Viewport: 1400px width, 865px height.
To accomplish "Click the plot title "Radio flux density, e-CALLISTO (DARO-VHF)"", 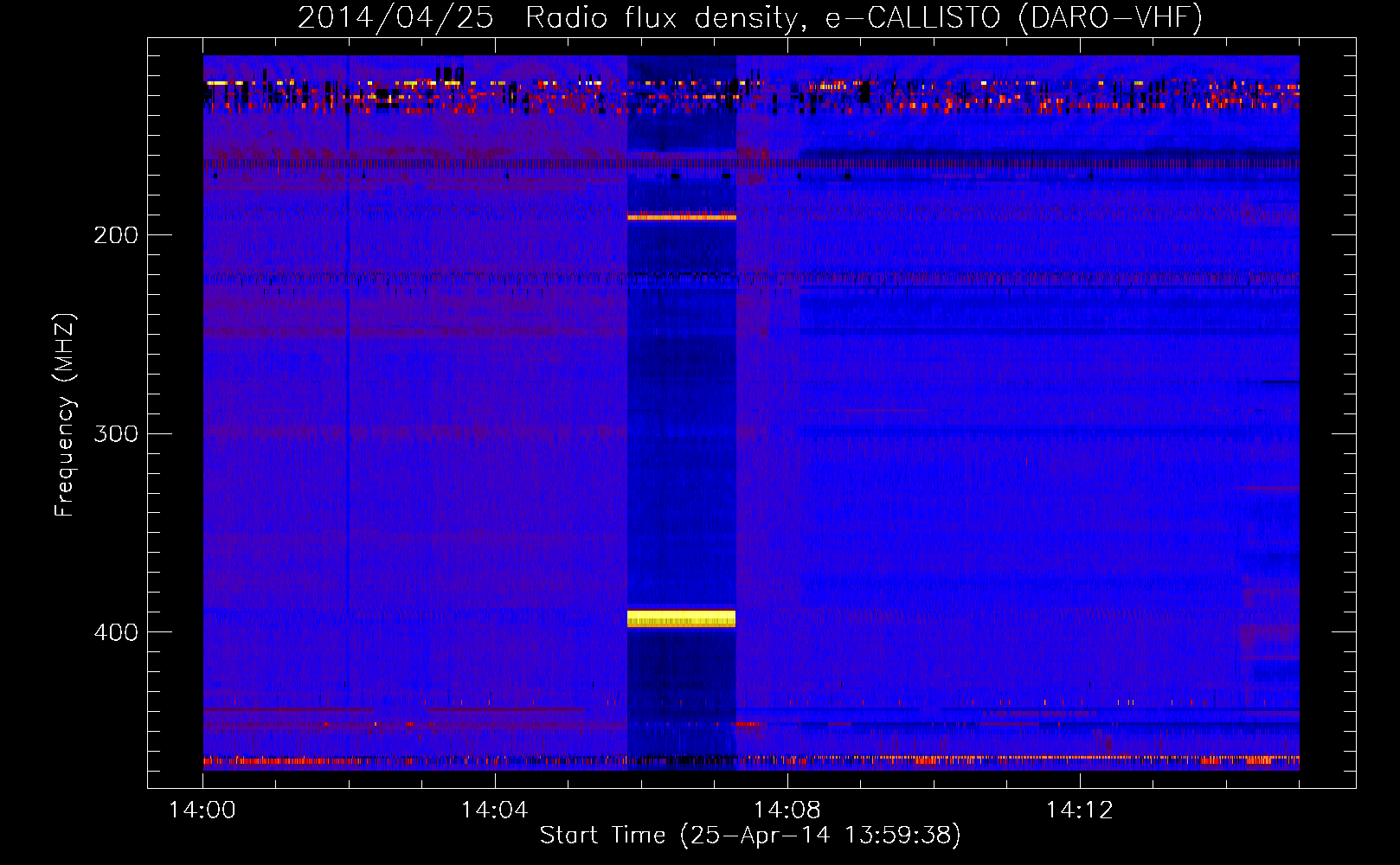I will coord(864,17).
